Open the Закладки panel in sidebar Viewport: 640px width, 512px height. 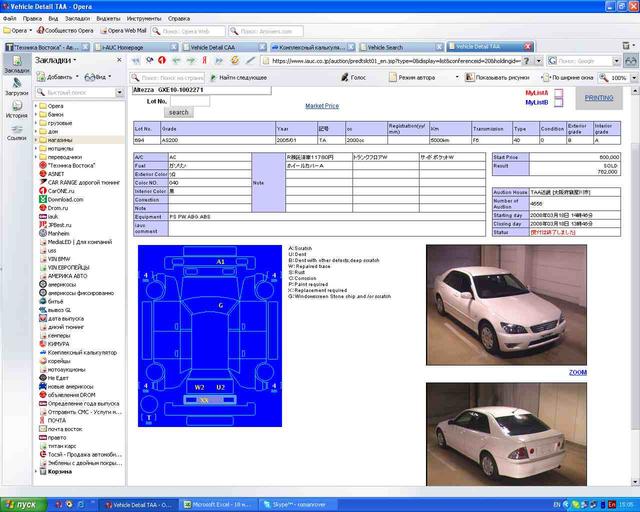coord(17,64)
